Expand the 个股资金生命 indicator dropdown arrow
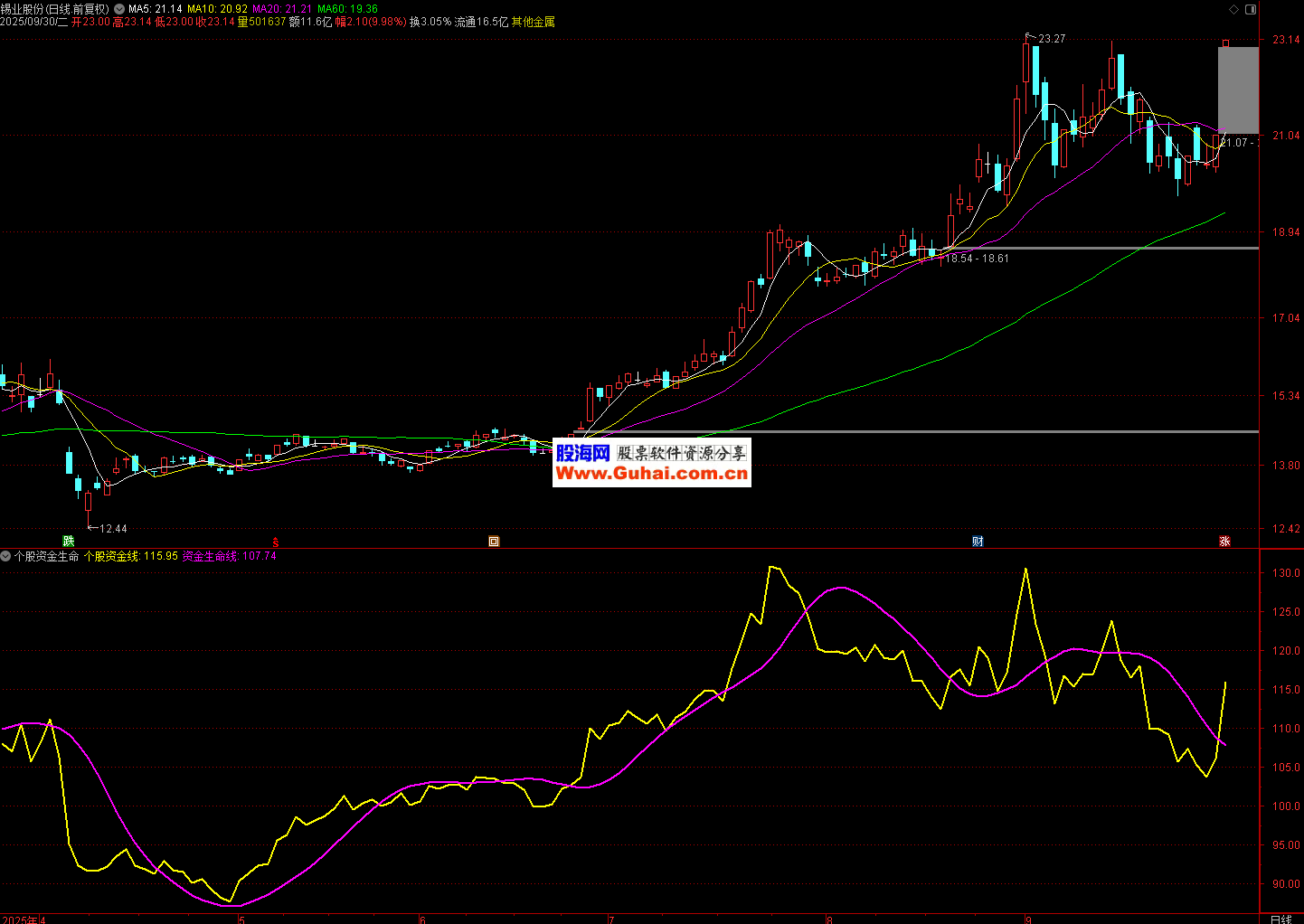Viewport: 1304px width, 924px height. point(6,556)
